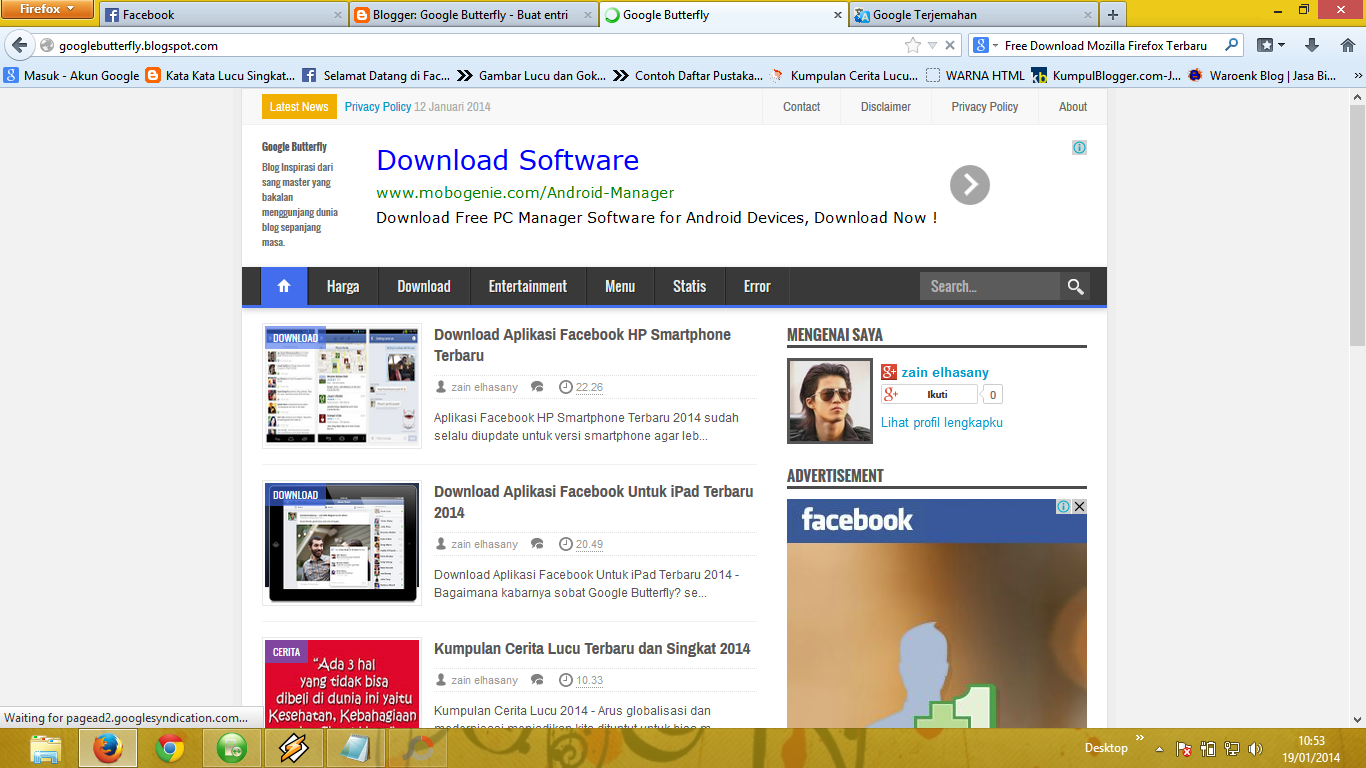The width and height of the screenshot is (1366, 768).
Task: Open Masuk - Akun Google bookmark
Action: [x=72, y=75]
